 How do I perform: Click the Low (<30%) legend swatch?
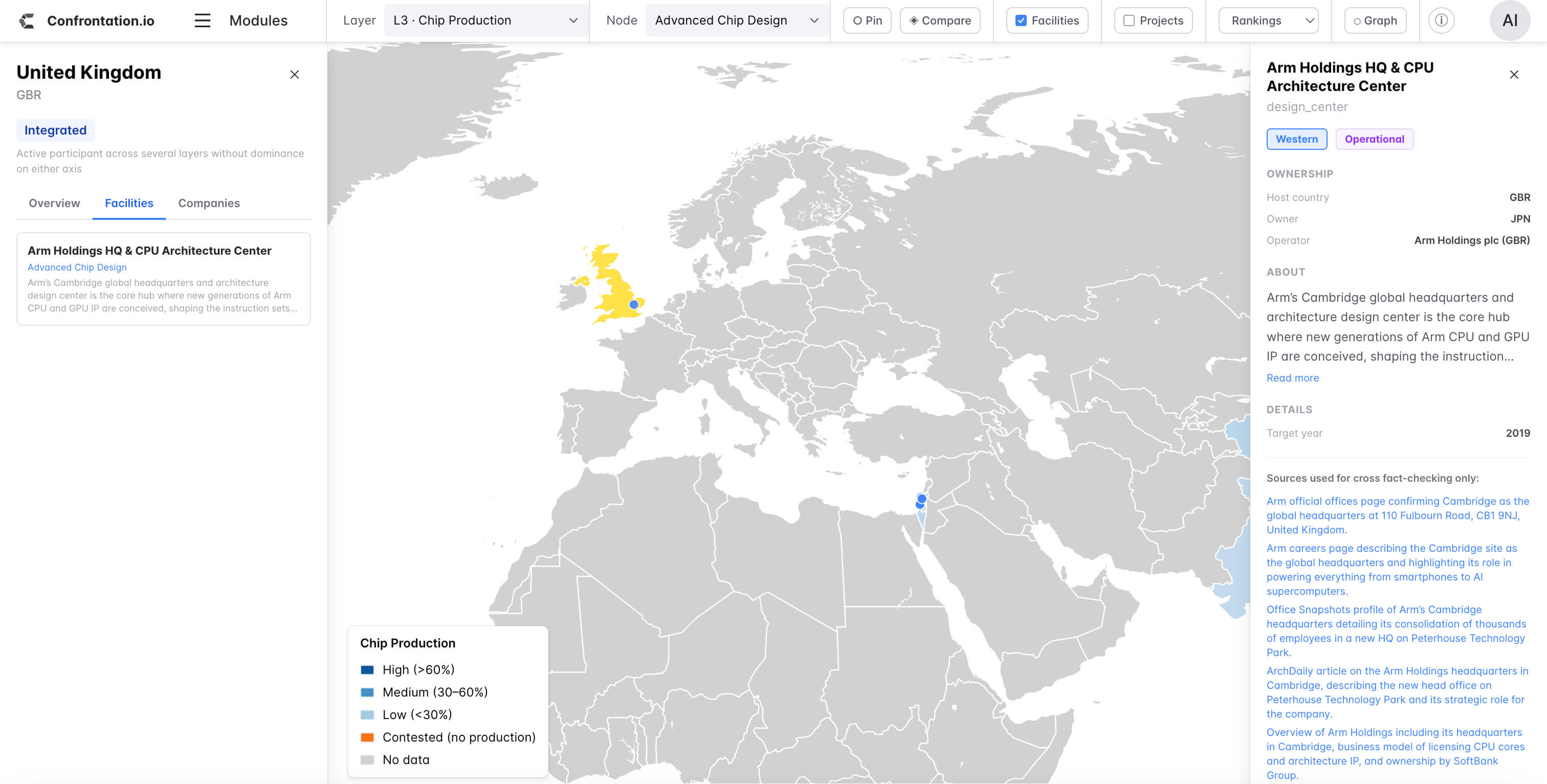[x=367, y=714]
